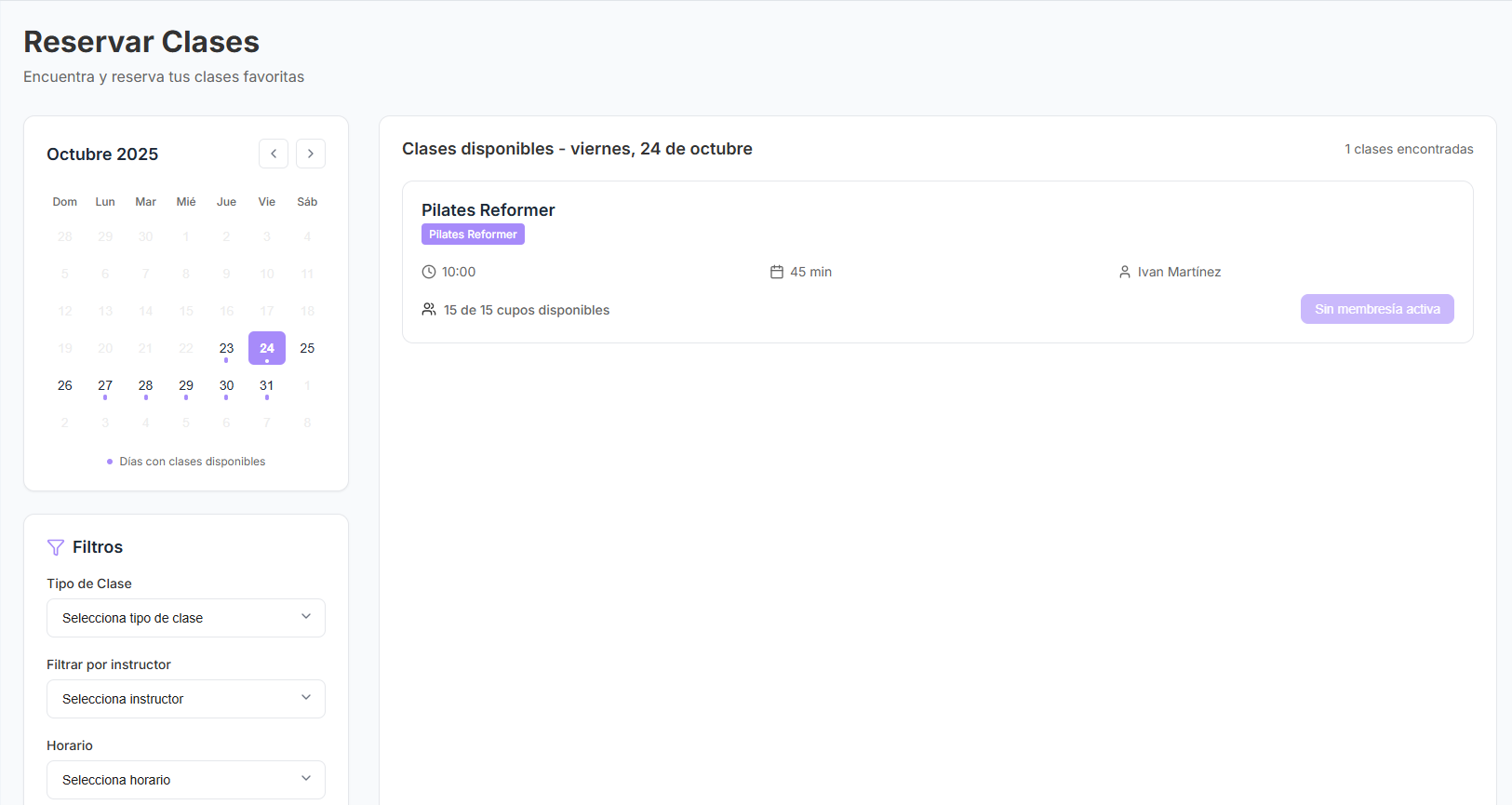The height and width of the screenshot is (805, 1512).
Task: Click the 45 min duration text
Action: [811, 272]
